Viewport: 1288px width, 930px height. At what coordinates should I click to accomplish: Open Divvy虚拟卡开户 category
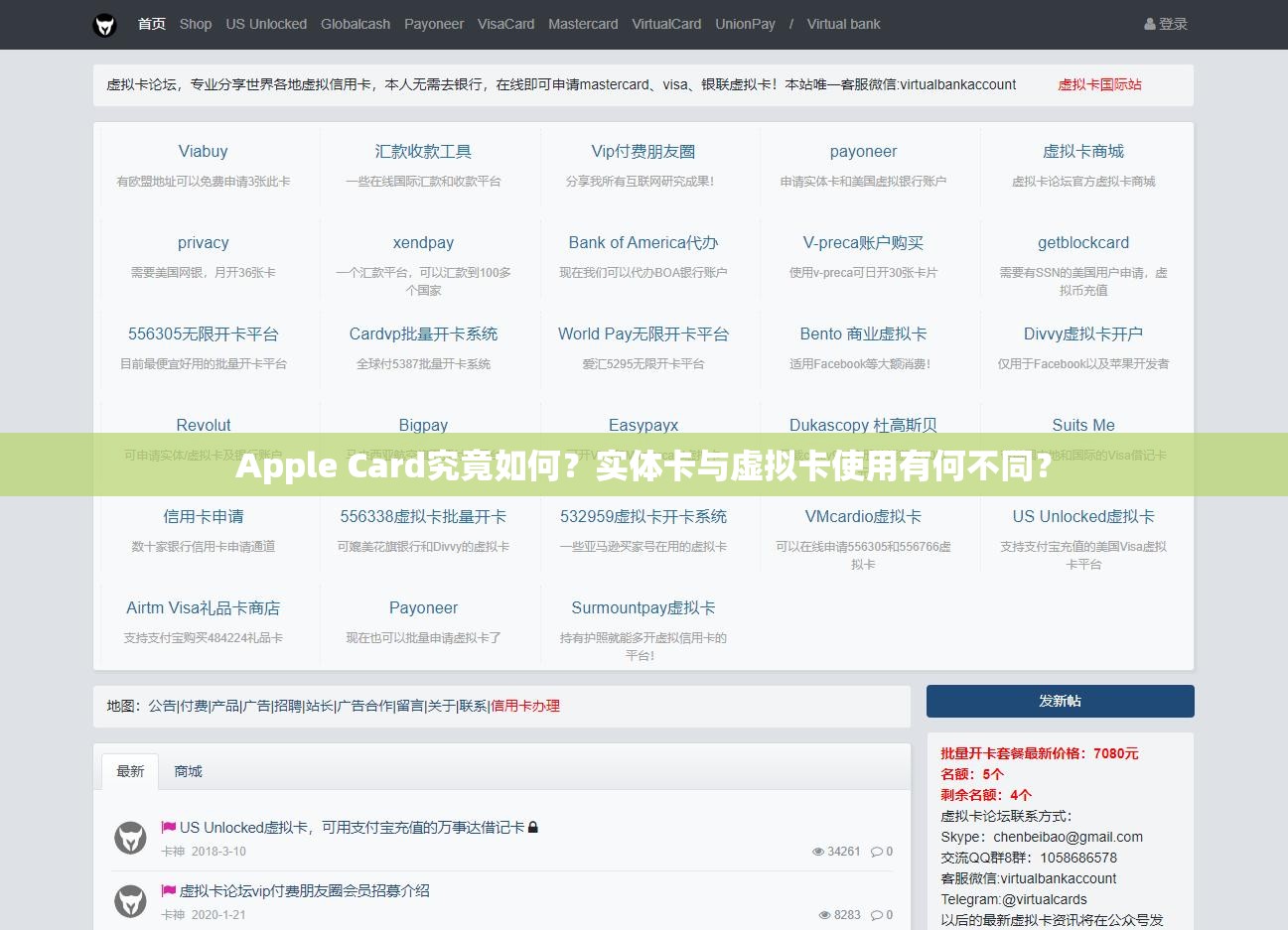pyautogui.click(x=1083, y=333)
